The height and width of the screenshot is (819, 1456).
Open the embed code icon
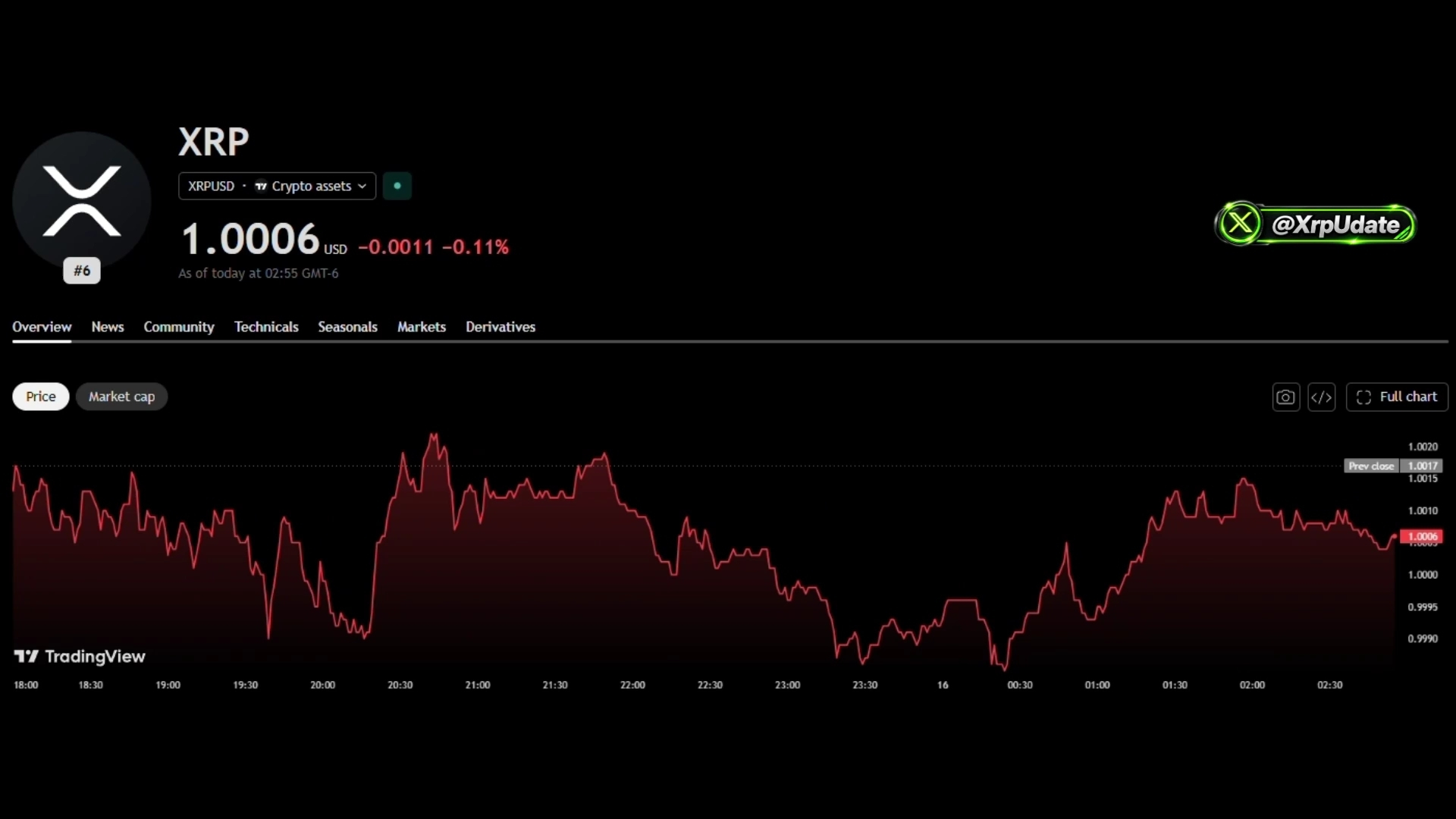point(1322,397)
